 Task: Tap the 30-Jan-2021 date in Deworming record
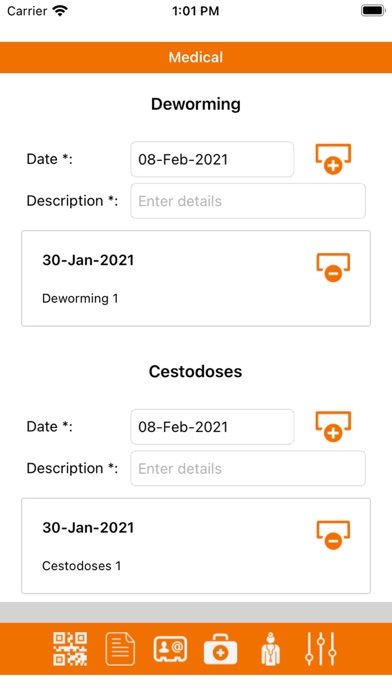(88, 260)
